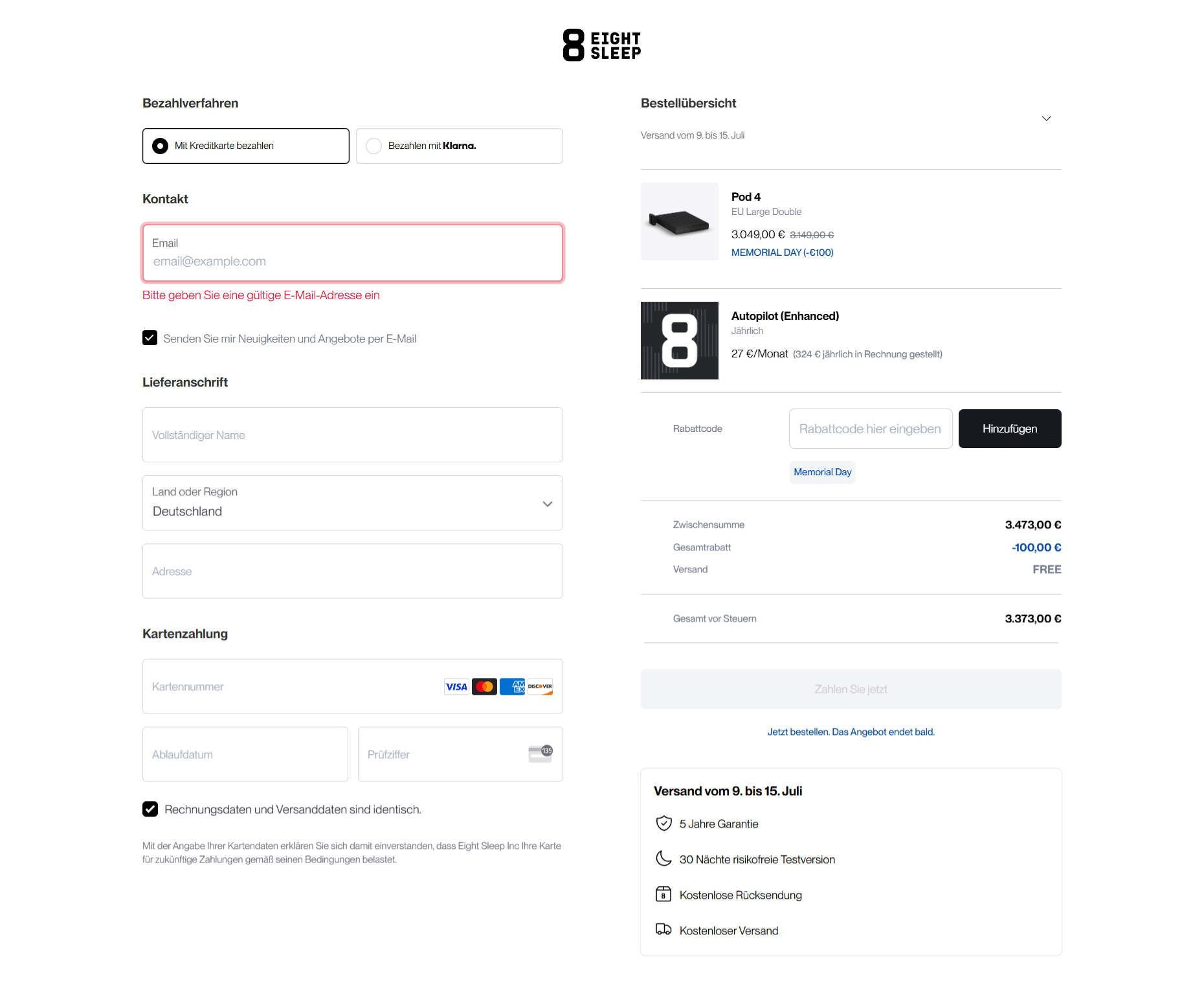1204x981 pixels.
Task: Click the Pod 4 product thumbnail
Action: pyautogui.click(x=679, y=221)
